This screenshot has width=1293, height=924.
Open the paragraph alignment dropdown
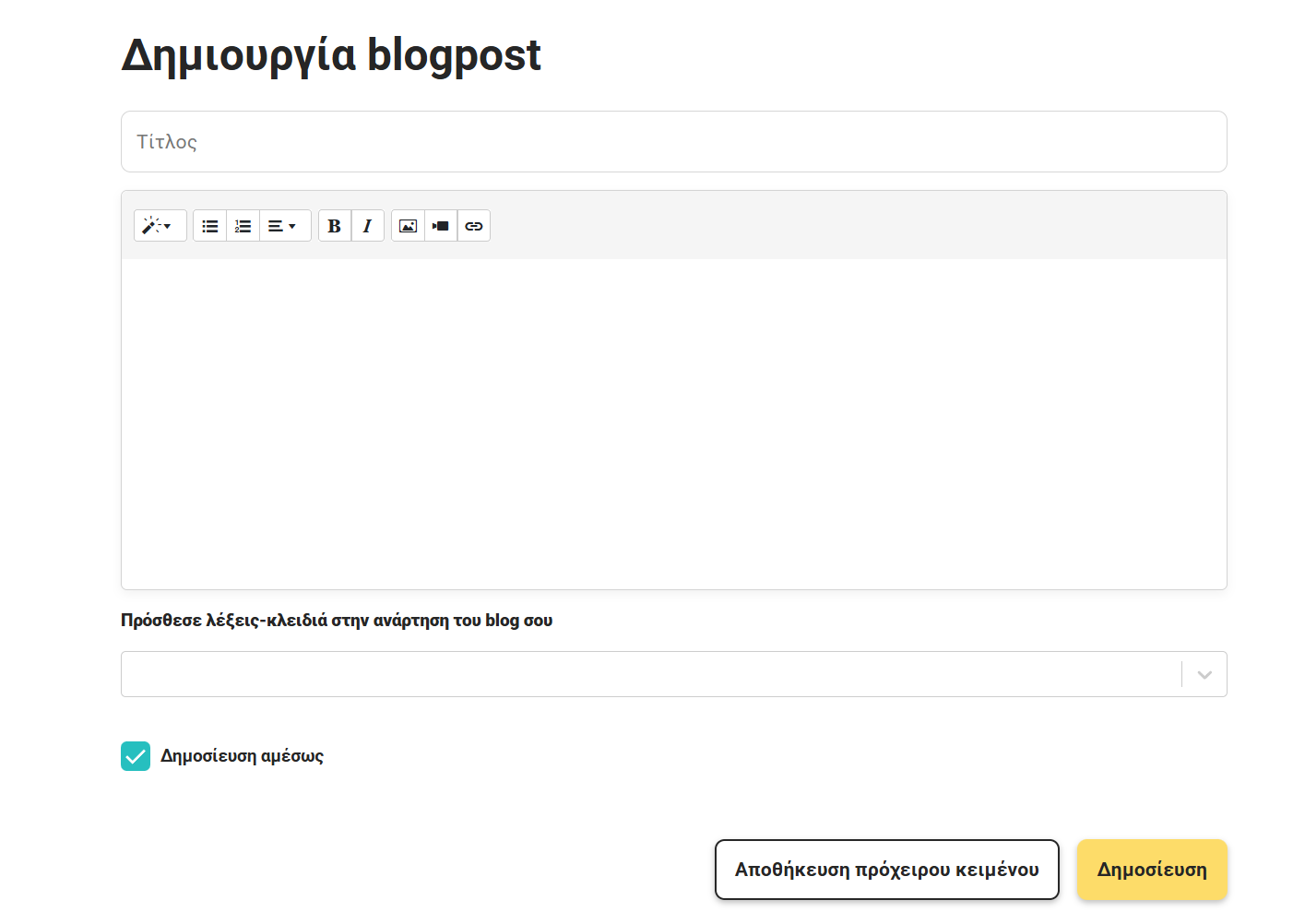click(284, 226)
